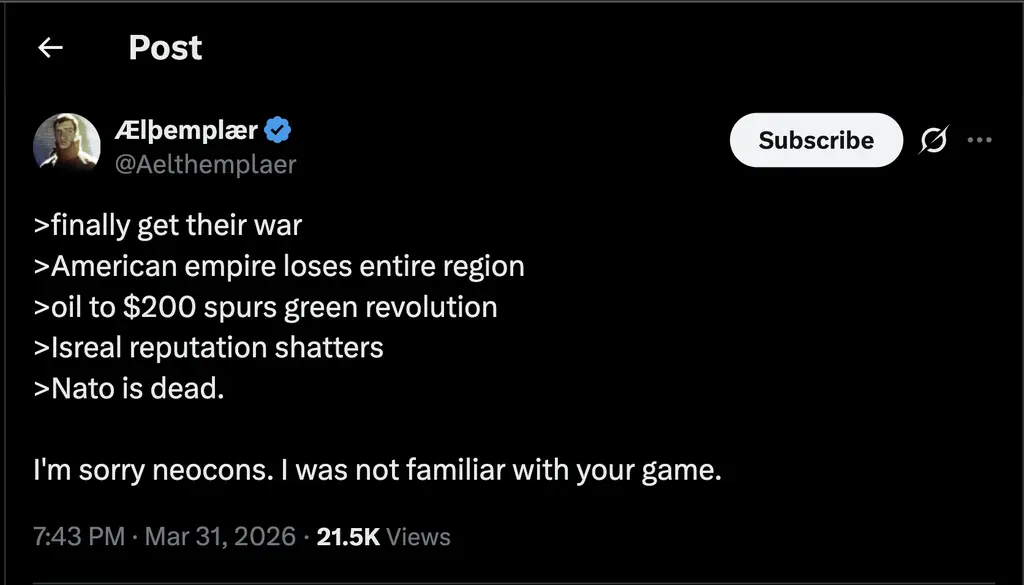Click the @Aelthemplaer handle
This screenshot has height=585, width=1024.
(x=206, y=164)
